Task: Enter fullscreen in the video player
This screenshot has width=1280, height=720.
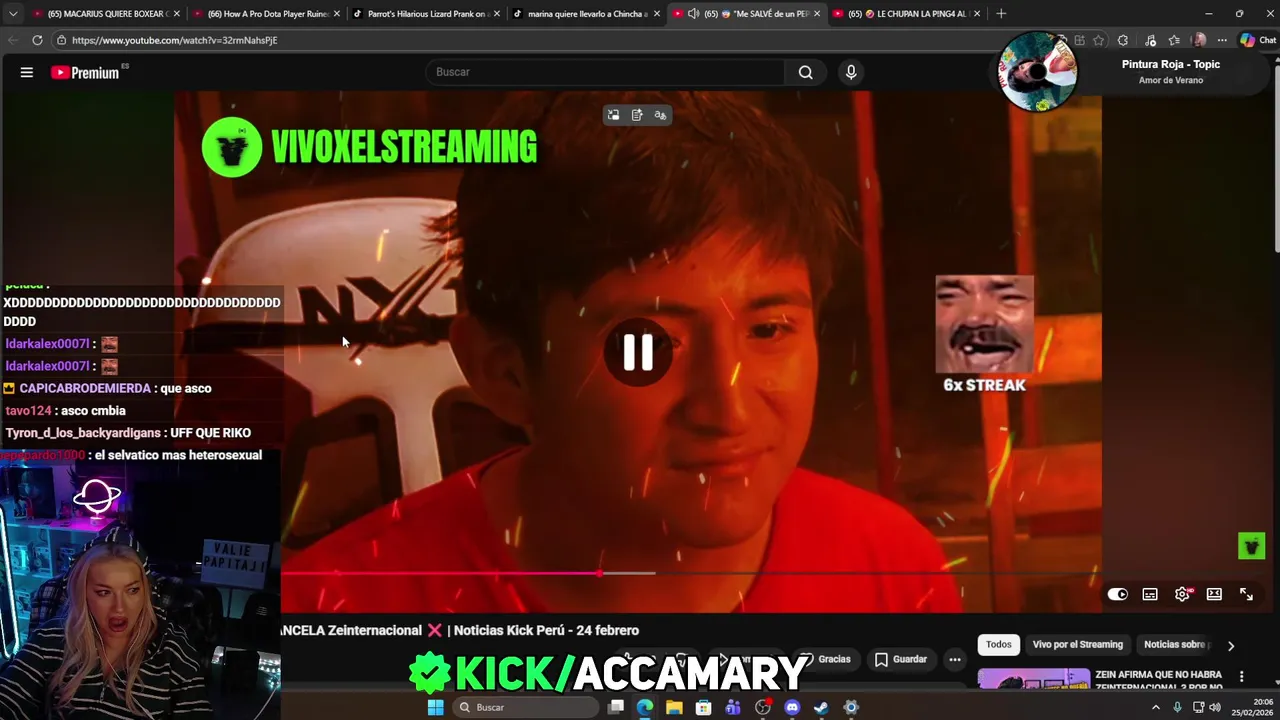Action: point(1246,594)
